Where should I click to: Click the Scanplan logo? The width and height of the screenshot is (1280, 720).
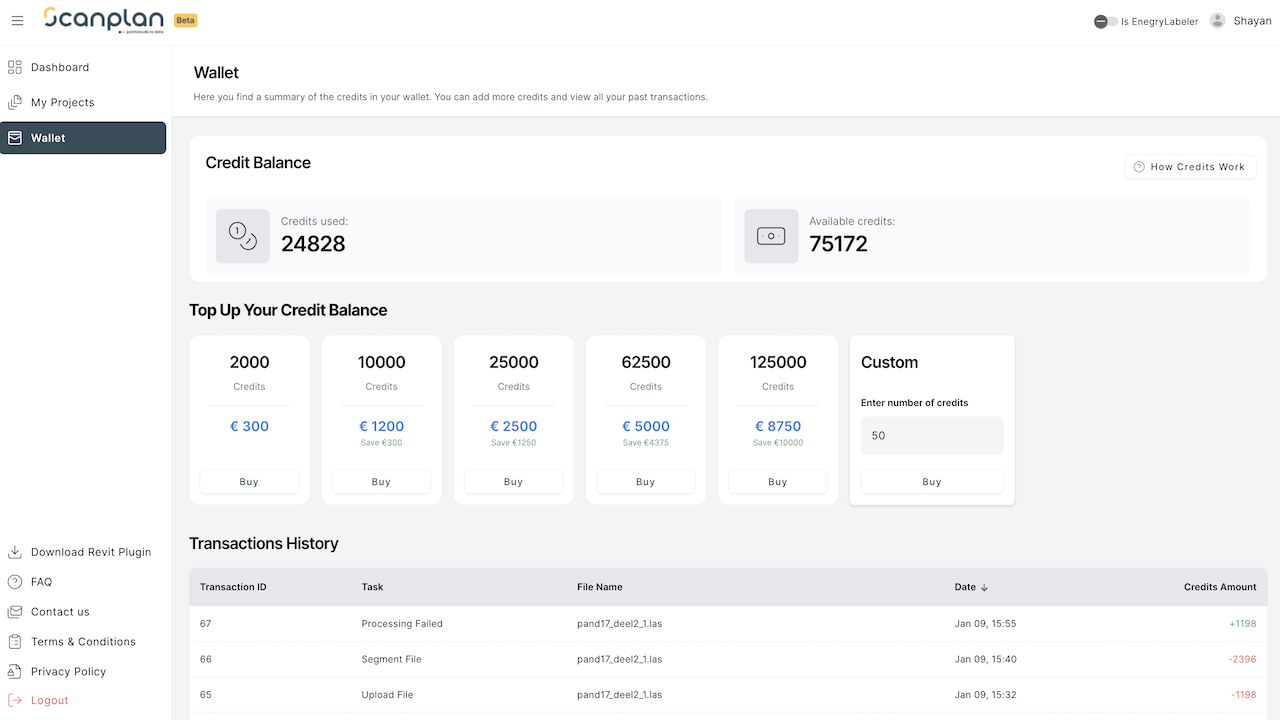(103, 20)
